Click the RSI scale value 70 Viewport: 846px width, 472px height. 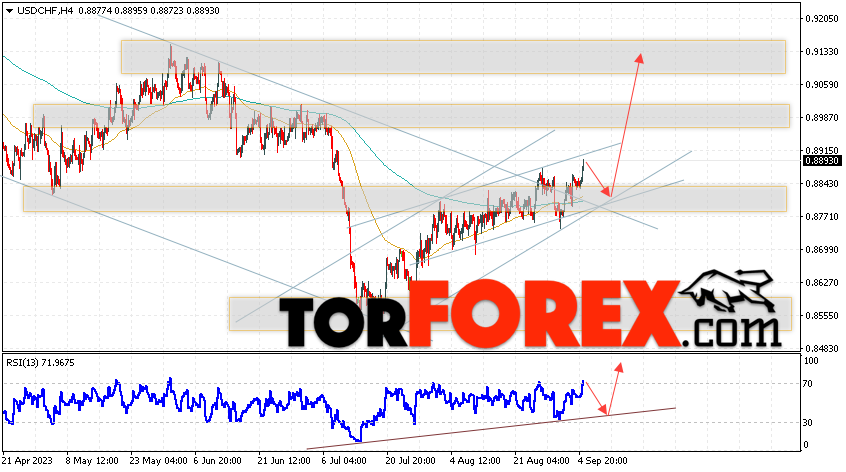point(808,384)
